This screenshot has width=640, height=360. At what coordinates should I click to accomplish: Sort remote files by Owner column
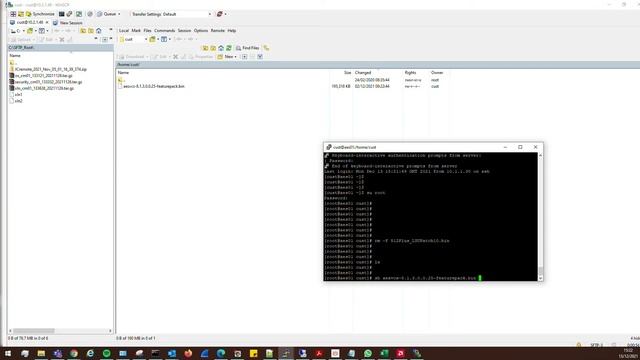pyautogui.click(x=437, y=73)
